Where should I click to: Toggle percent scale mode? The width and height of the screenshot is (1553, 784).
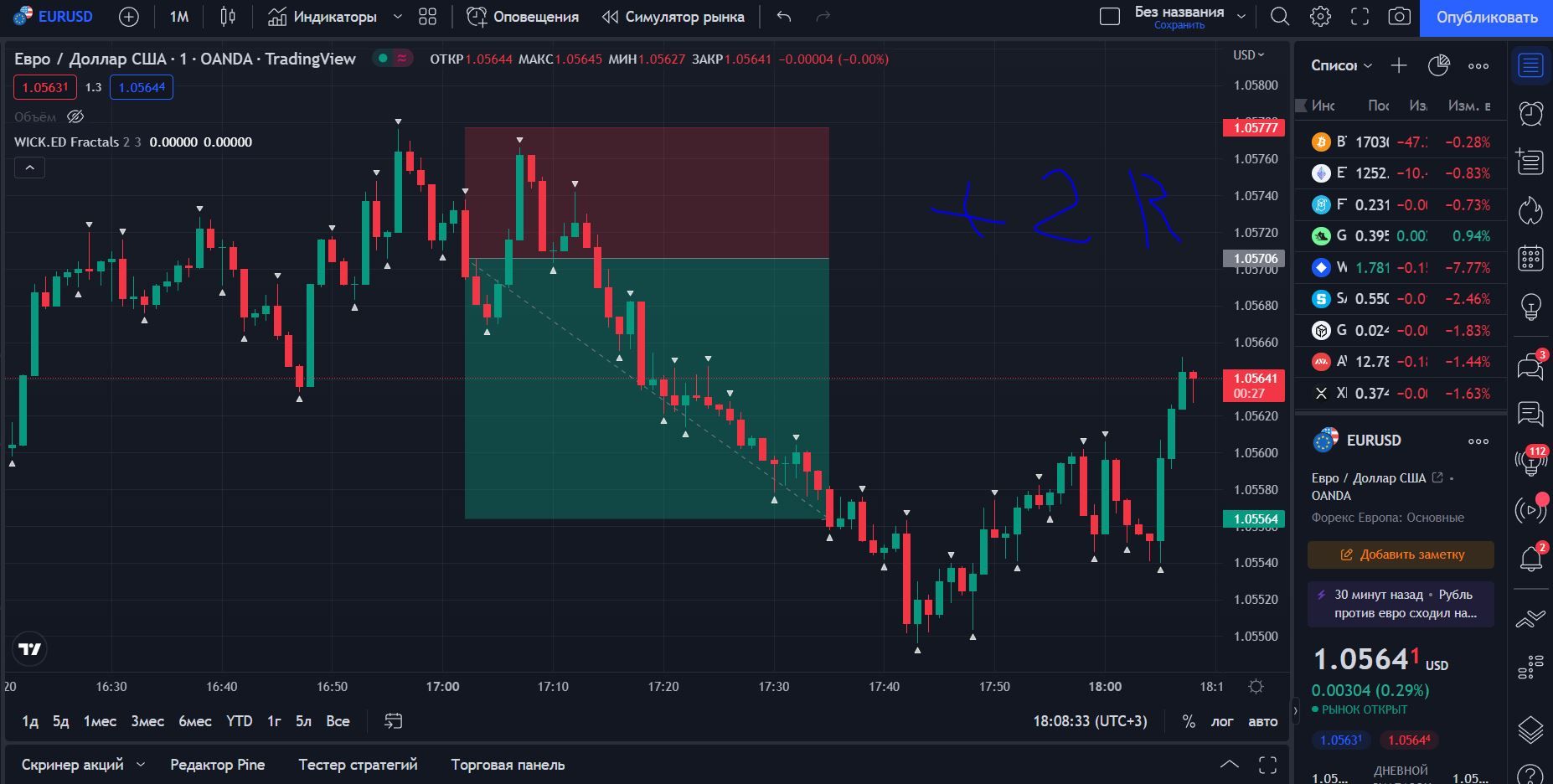tap(1188, 721)
